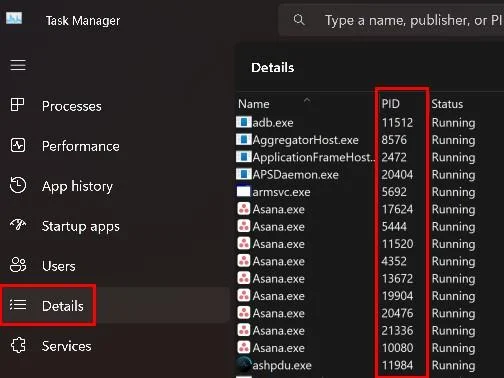This screenshot has width=504, height=378.
Task: Select the adb.exe process name
Action: pyautogui.click(x=273, y=123)
